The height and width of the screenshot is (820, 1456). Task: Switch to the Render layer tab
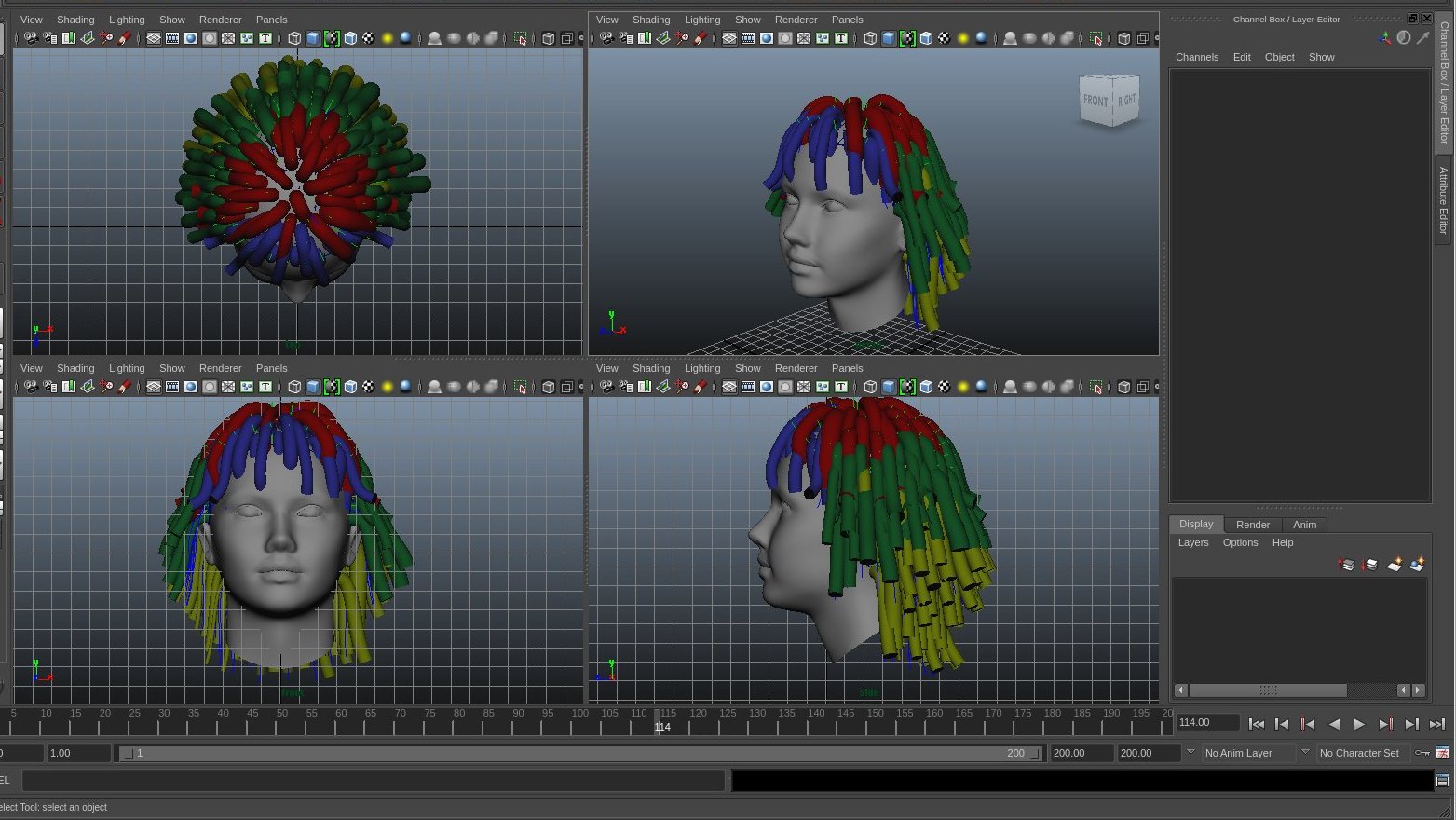(x=1252, y=525)
